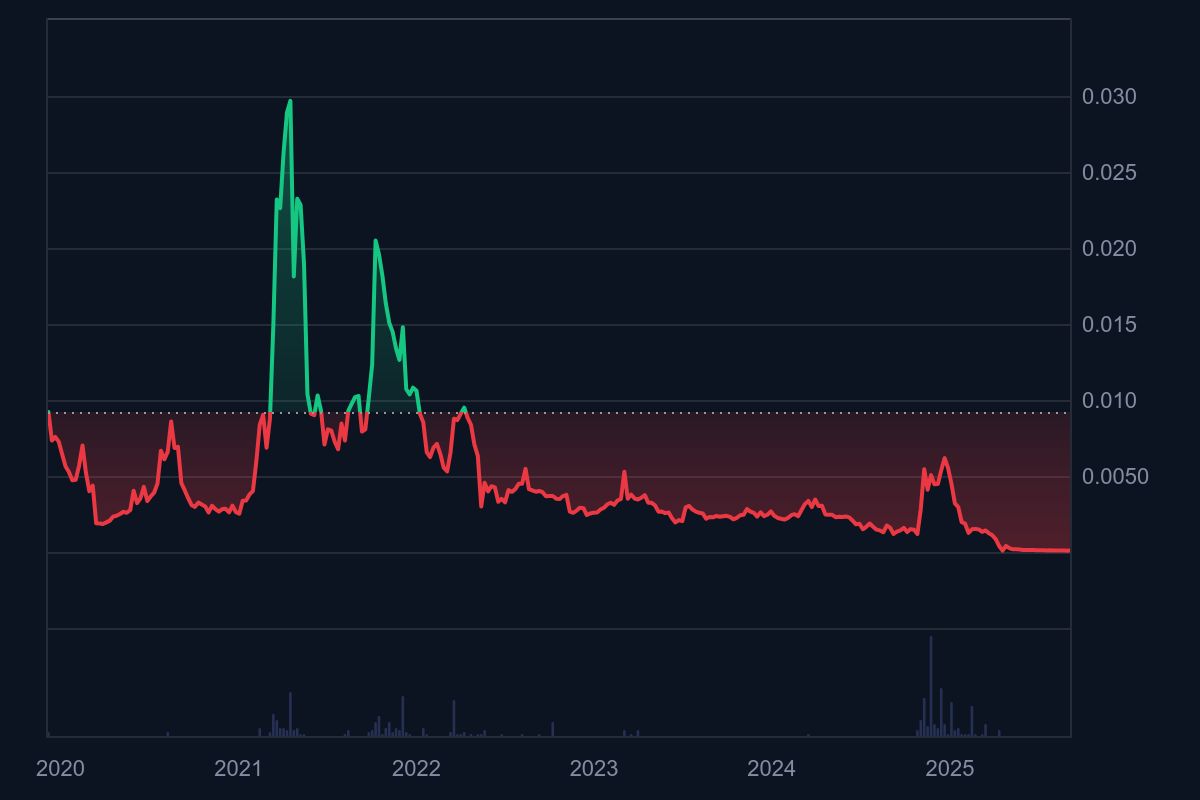Click the 0.030 price axis label
The height and width of the screenshot is (800, 1200).
(1109, 97)
